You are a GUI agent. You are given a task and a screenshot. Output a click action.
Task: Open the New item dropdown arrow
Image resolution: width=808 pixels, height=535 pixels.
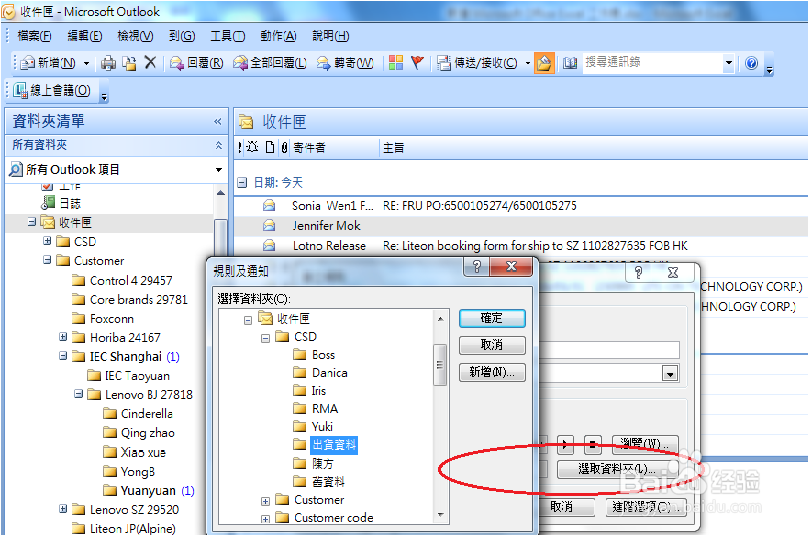pyautogui.click(x=86, y=63)
